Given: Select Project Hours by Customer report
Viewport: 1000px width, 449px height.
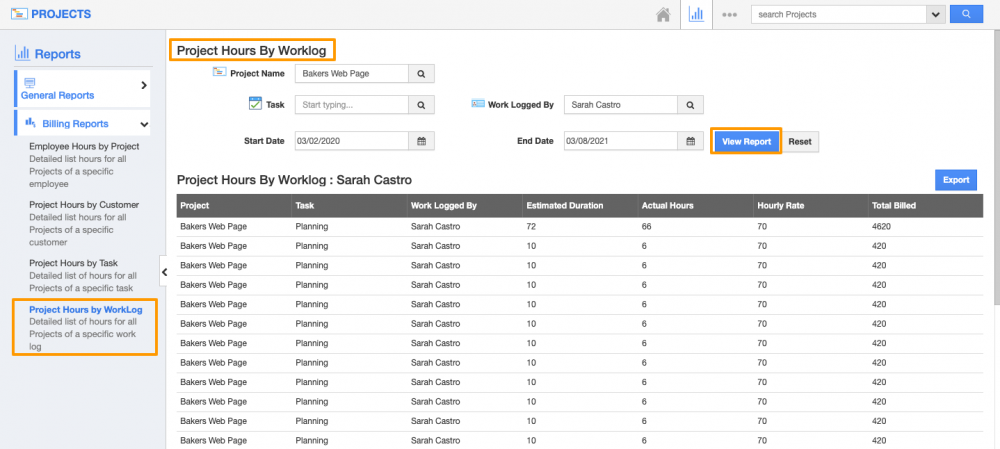Looking at the screenshot, I should [x=84, y=205].
